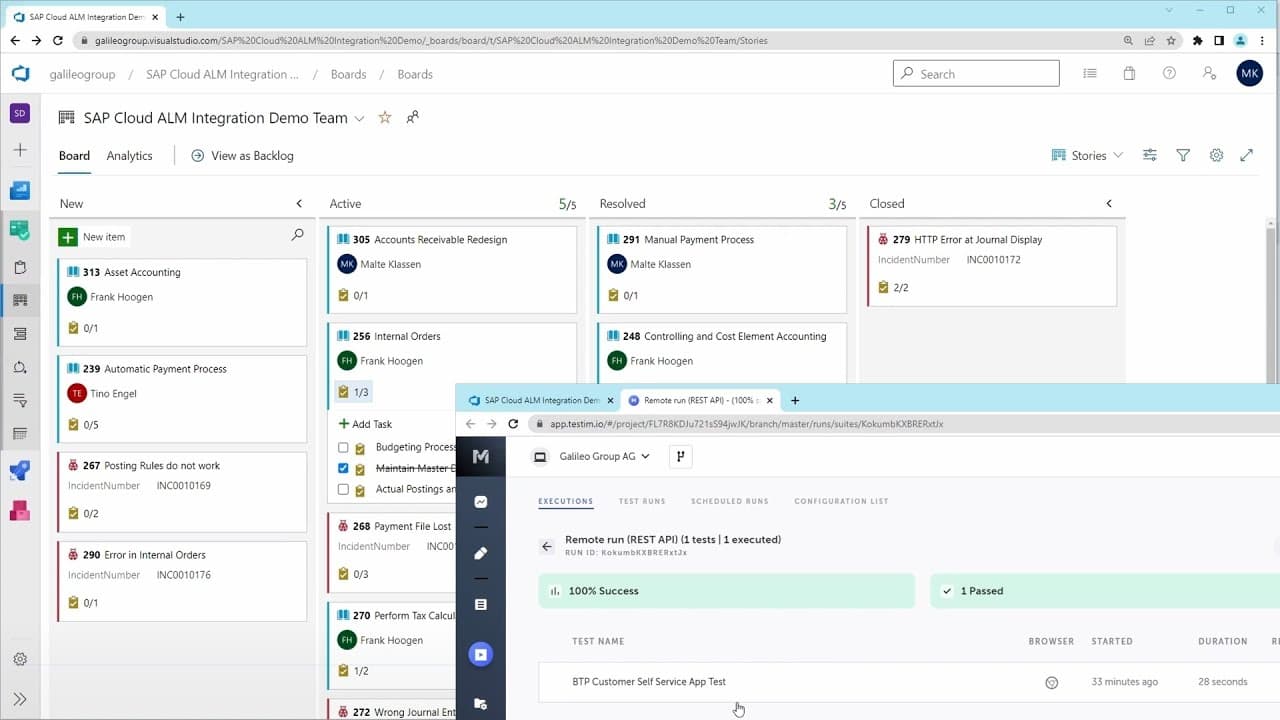Image resolution: width=1280 pixels, height=720 pixels.
Task: Open Configuration List tab in Testim
Action: (x=841, y=501)
